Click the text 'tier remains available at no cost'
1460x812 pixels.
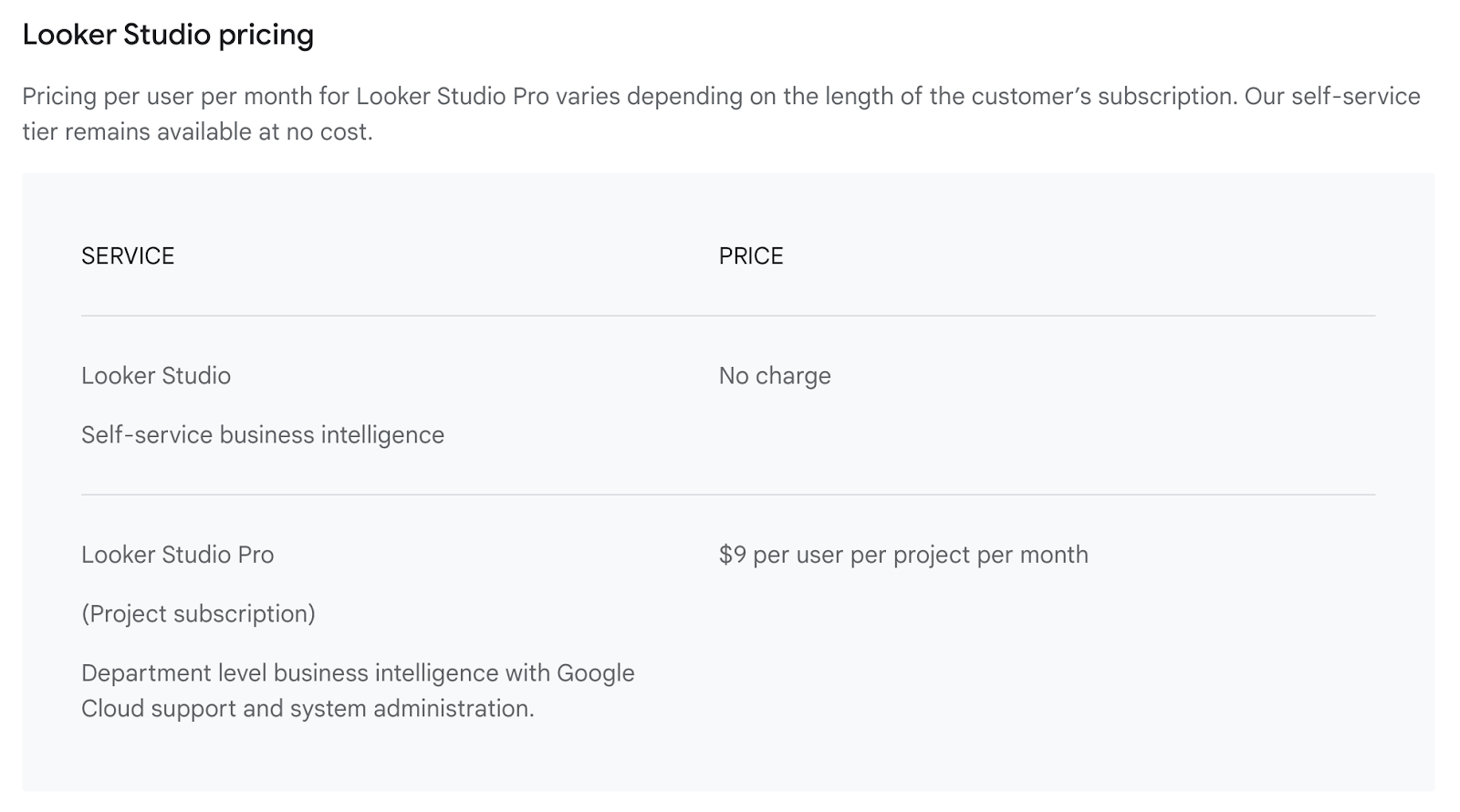click(197, 132)
